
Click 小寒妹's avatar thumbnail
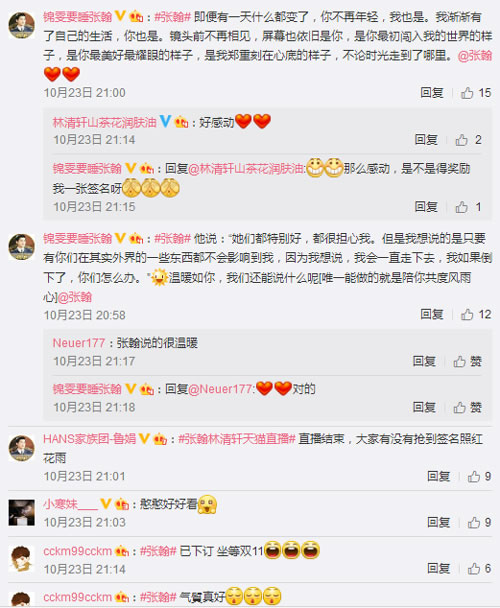22,512
